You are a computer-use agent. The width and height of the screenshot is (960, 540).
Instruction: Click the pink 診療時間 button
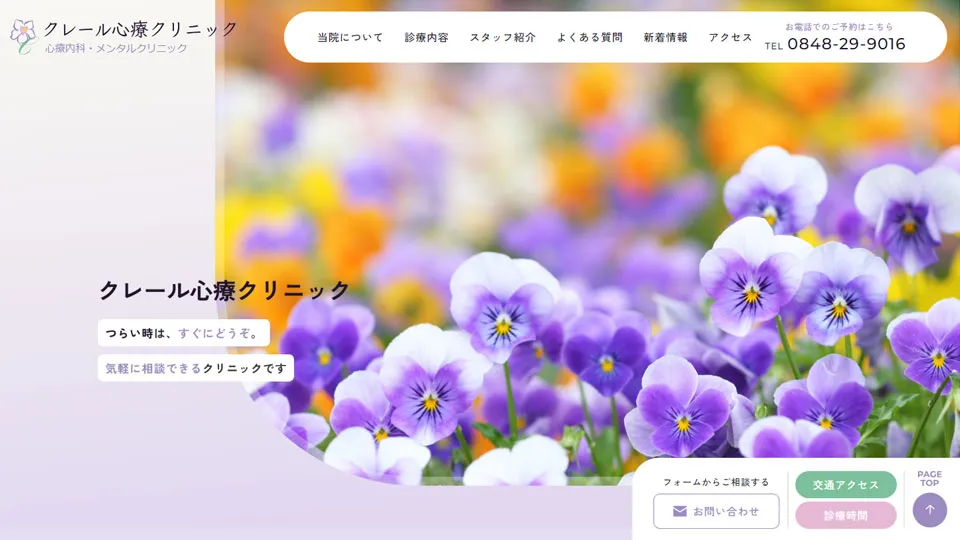[x=845, y=515]
